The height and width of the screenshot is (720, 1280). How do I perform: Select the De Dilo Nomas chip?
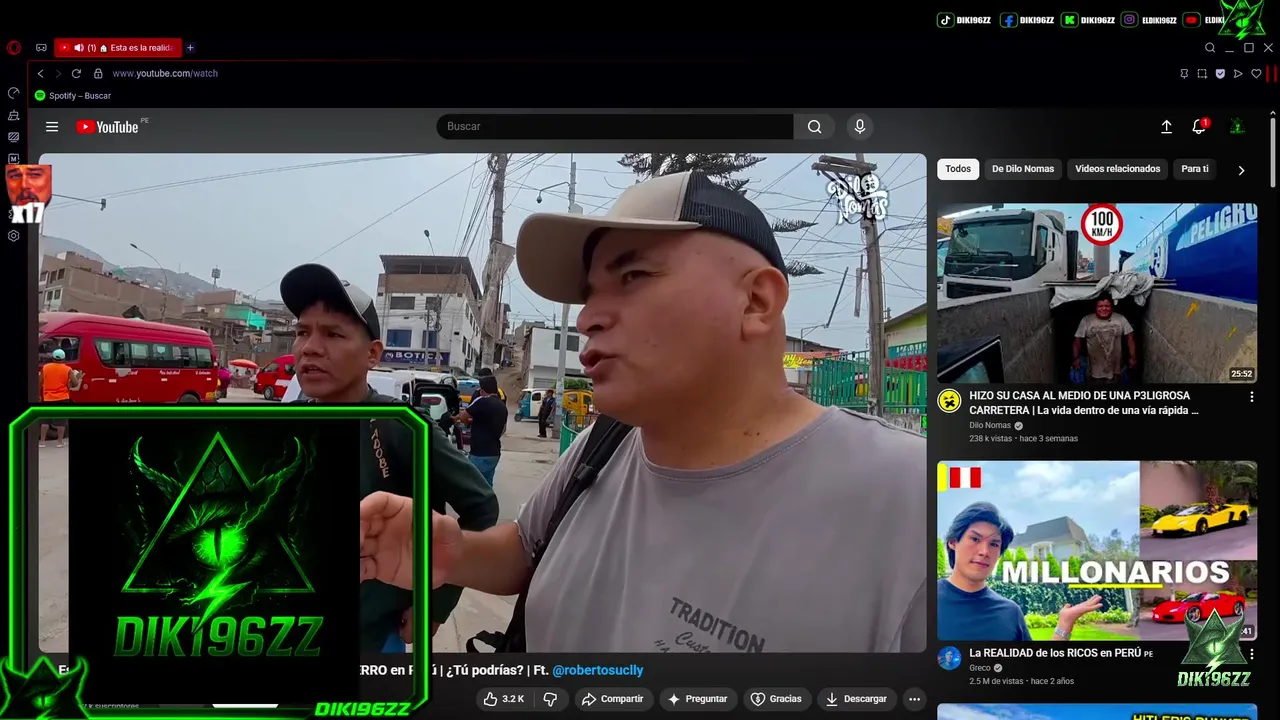click(1023, 169)
